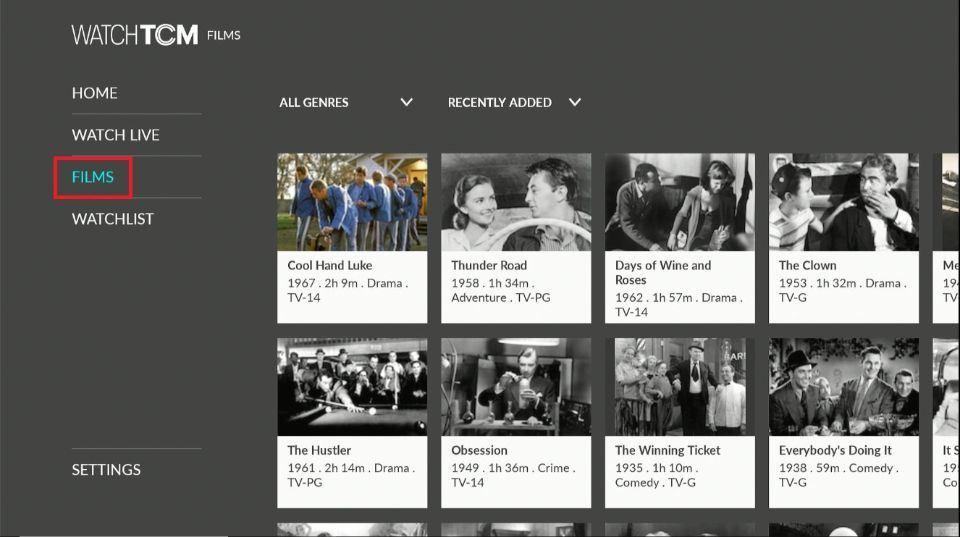
Task: Click '1949 . 1h 36m . Crime' details
Action: point(511,468)
